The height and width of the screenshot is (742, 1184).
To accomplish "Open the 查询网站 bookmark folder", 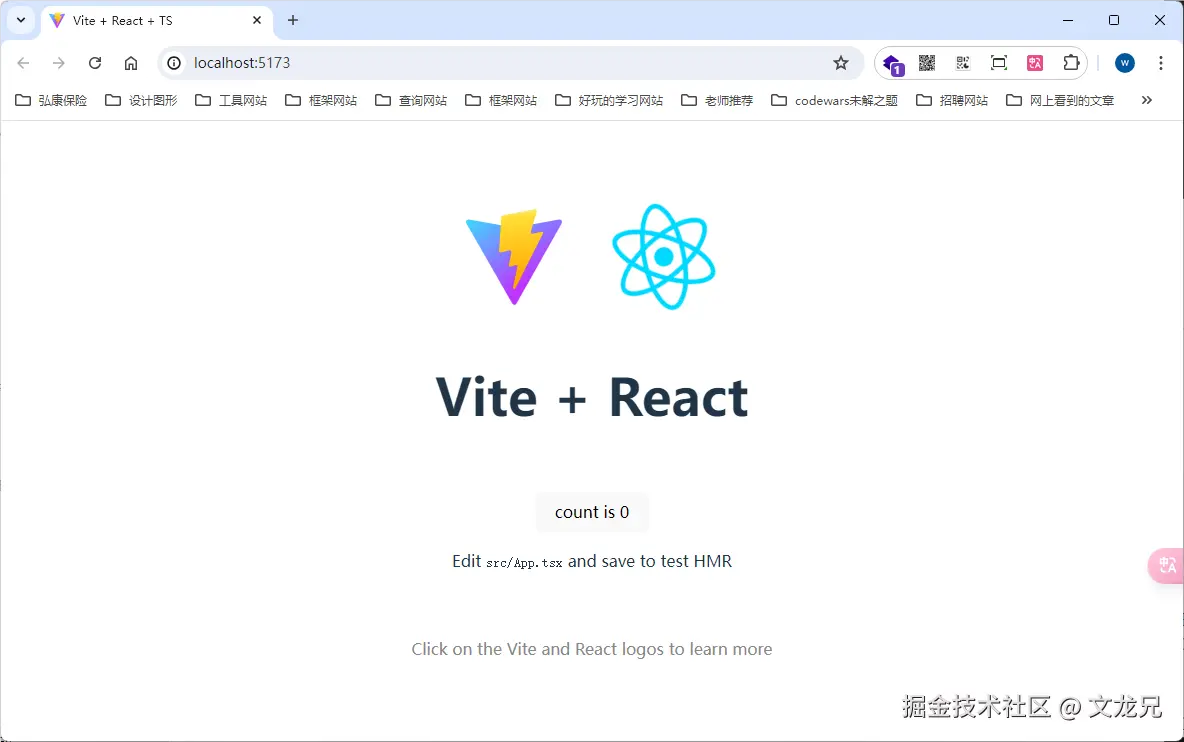I will pyautogui.click(x=411, y=100).
